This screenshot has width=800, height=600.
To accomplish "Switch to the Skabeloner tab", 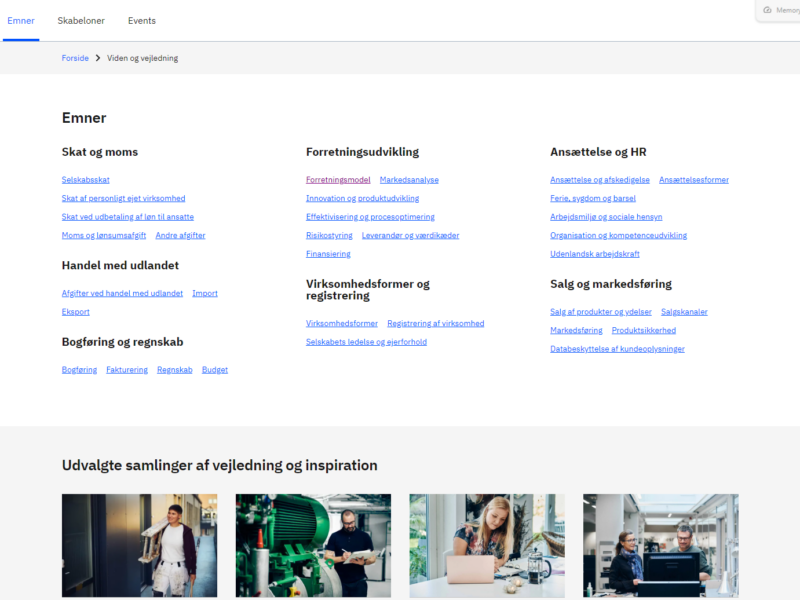I will pyautogui.click(x=79, y=21).
